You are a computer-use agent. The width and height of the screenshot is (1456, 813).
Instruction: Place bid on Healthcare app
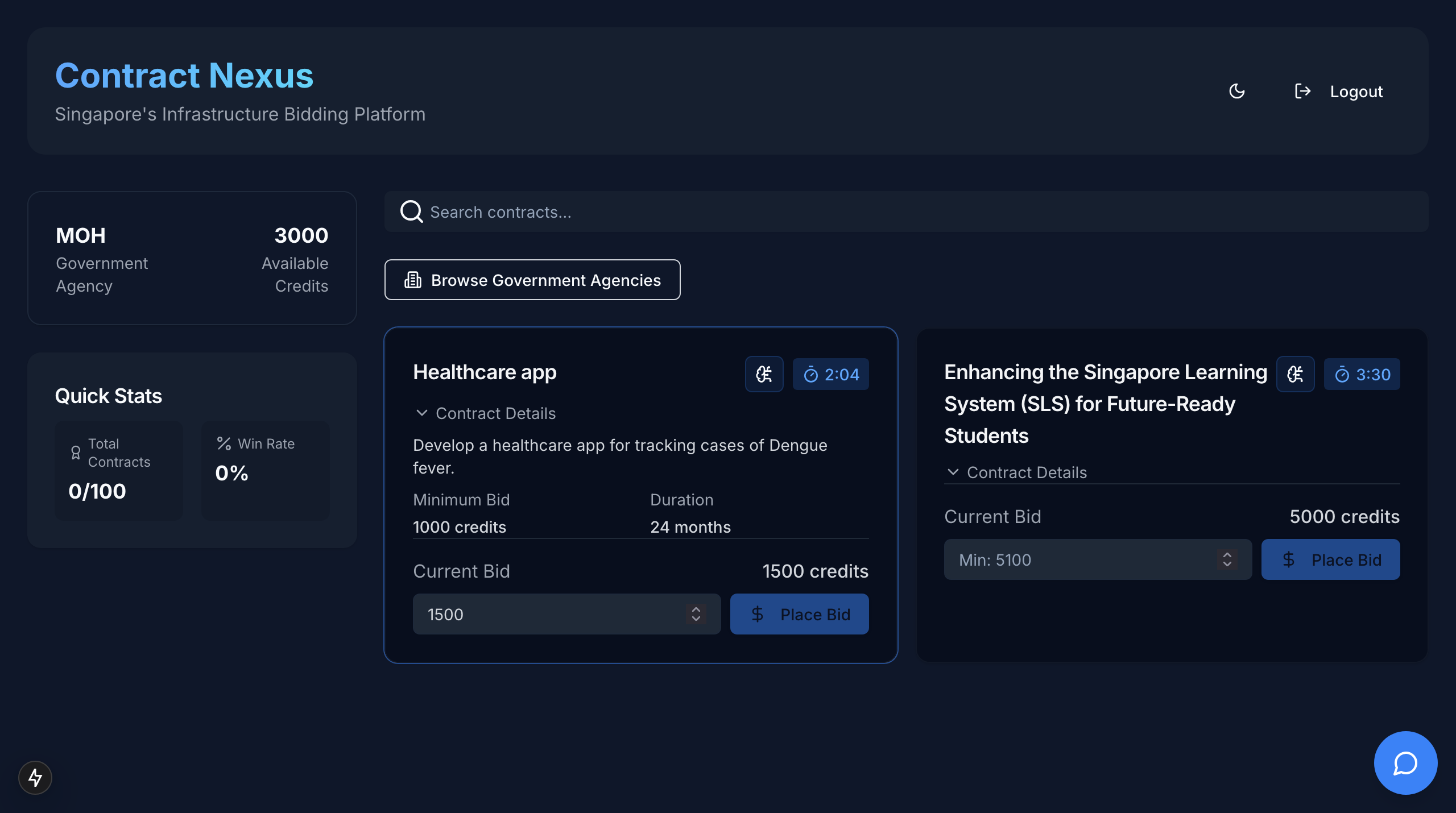coord(799,614)
